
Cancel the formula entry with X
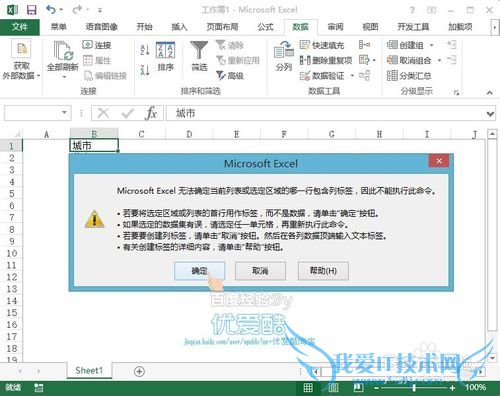coord(103,113)
